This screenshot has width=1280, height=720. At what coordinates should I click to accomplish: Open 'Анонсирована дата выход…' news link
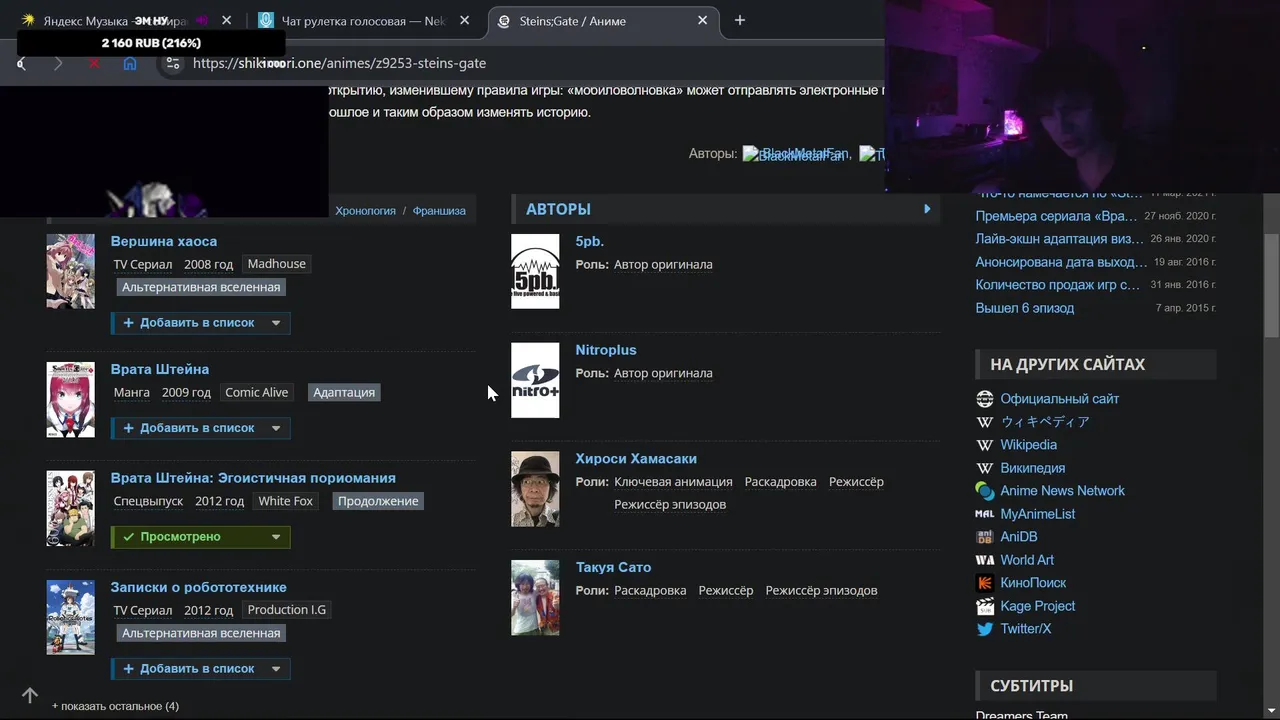(x=1061, y=262)
